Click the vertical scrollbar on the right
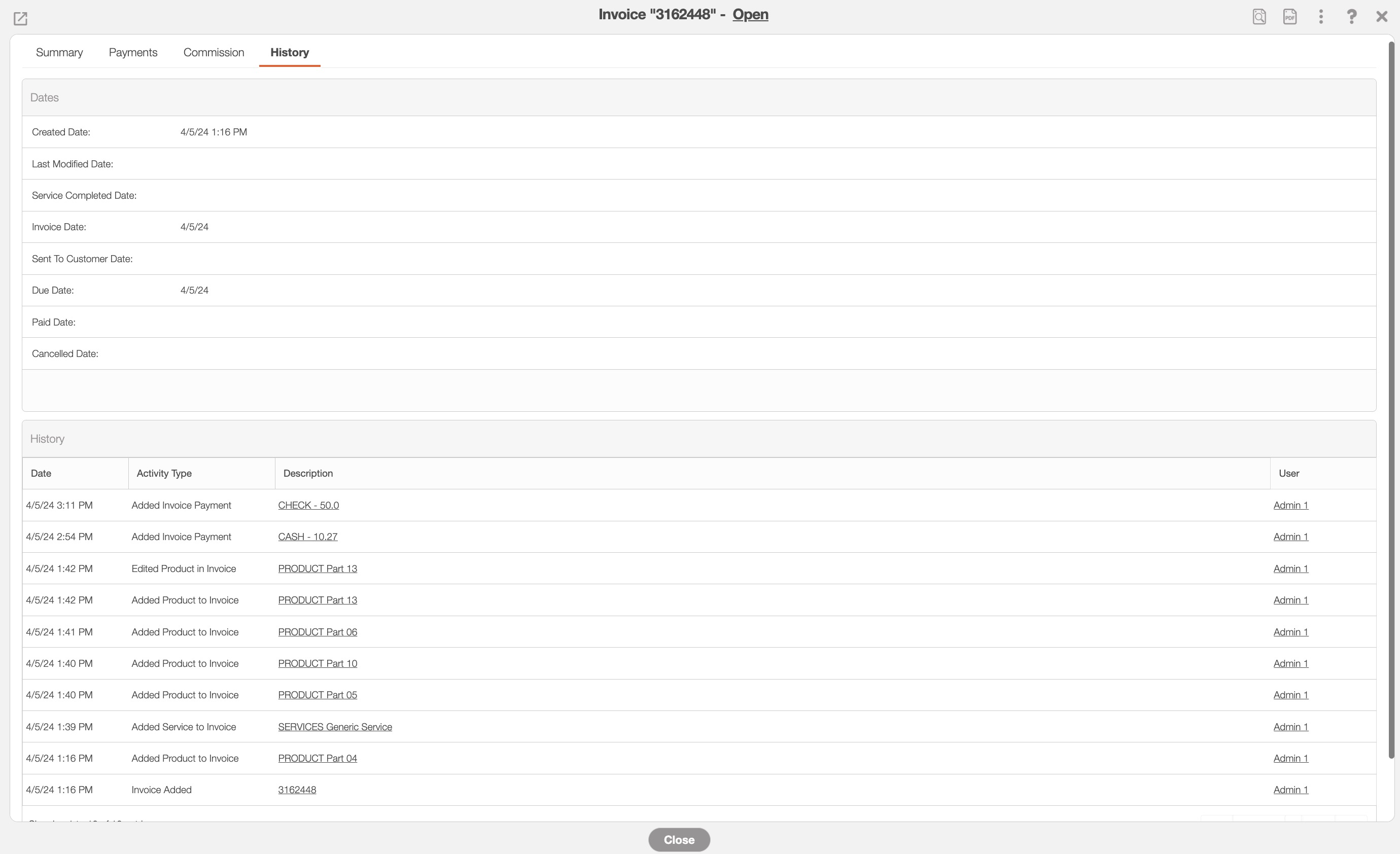 1391,398
